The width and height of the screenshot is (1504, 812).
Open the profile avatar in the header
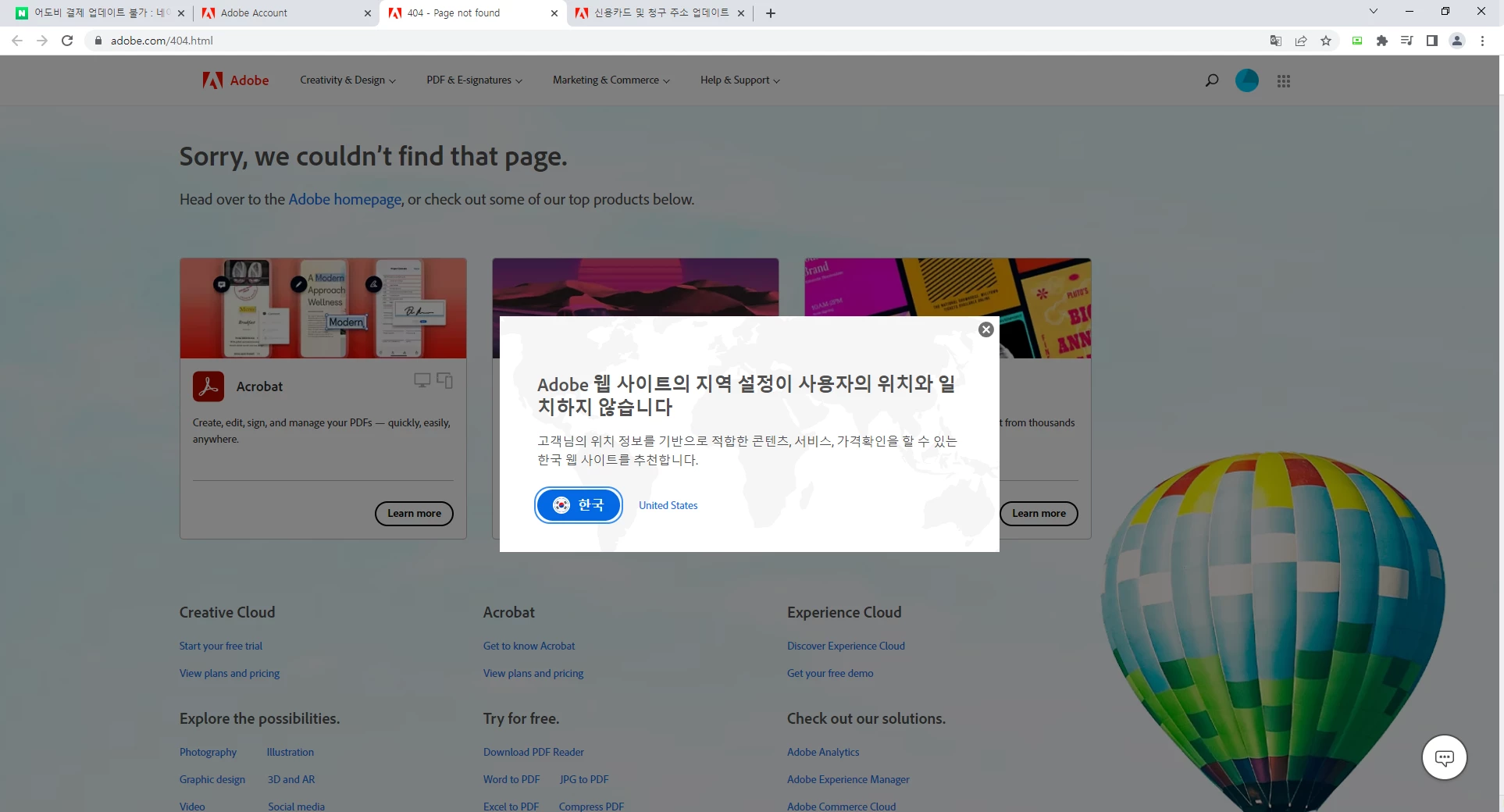click(1247, 80)
